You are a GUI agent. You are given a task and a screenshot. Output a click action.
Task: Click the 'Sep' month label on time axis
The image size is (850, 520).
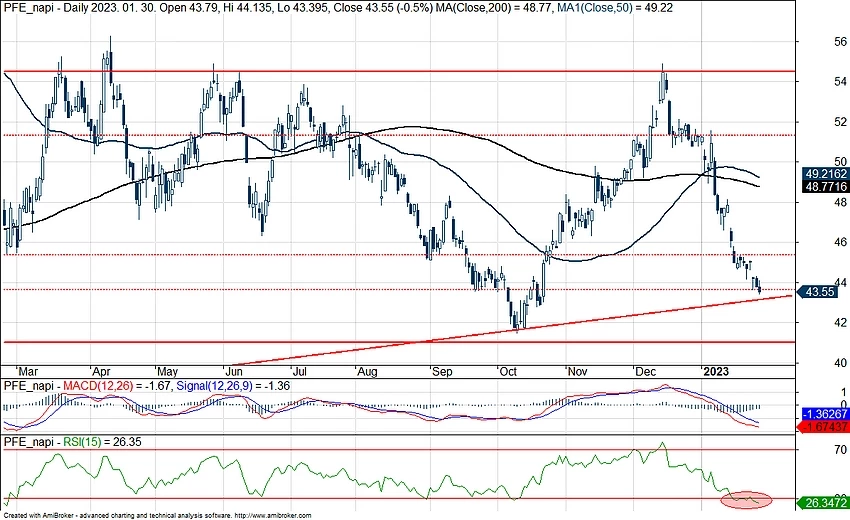pyautogui.click(x=442, y=372)
